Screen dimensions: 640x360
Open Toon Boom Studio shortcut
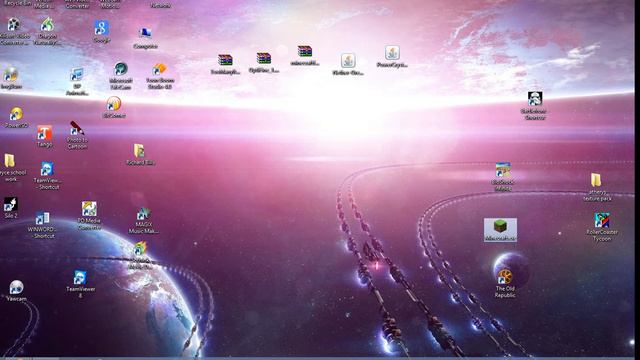pyautogui.click(x=160, y=69)
